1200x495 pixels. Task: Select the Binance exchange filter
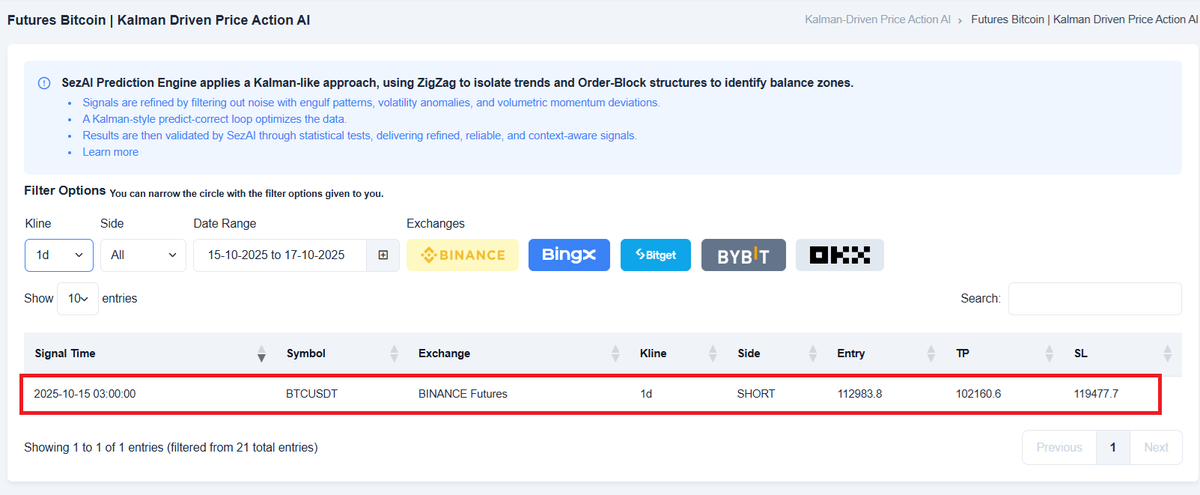(x=462, y=255)
